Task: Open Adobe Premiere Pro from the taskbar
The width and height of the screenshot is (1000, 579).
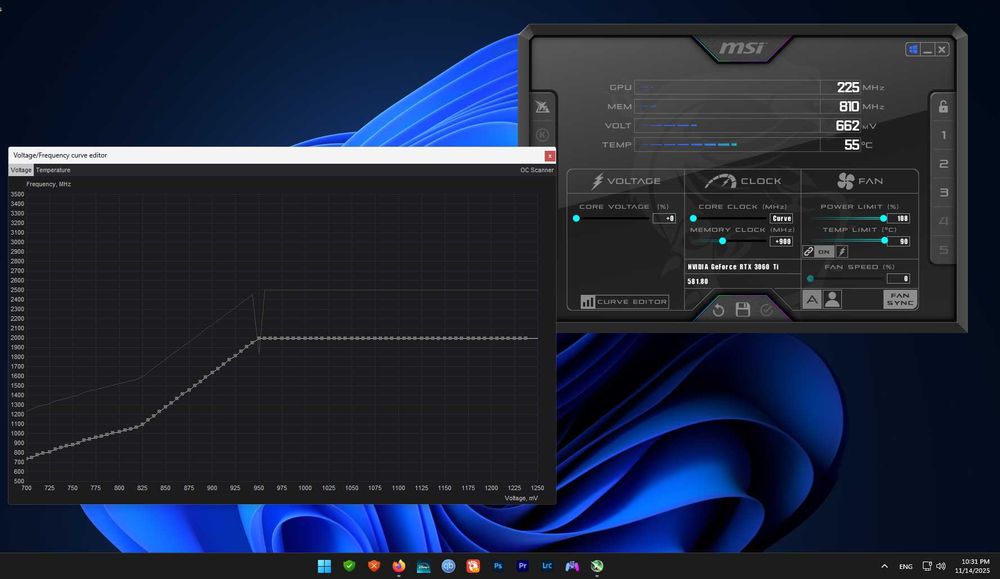Action: pyautogui.click(x=523, y=566)
